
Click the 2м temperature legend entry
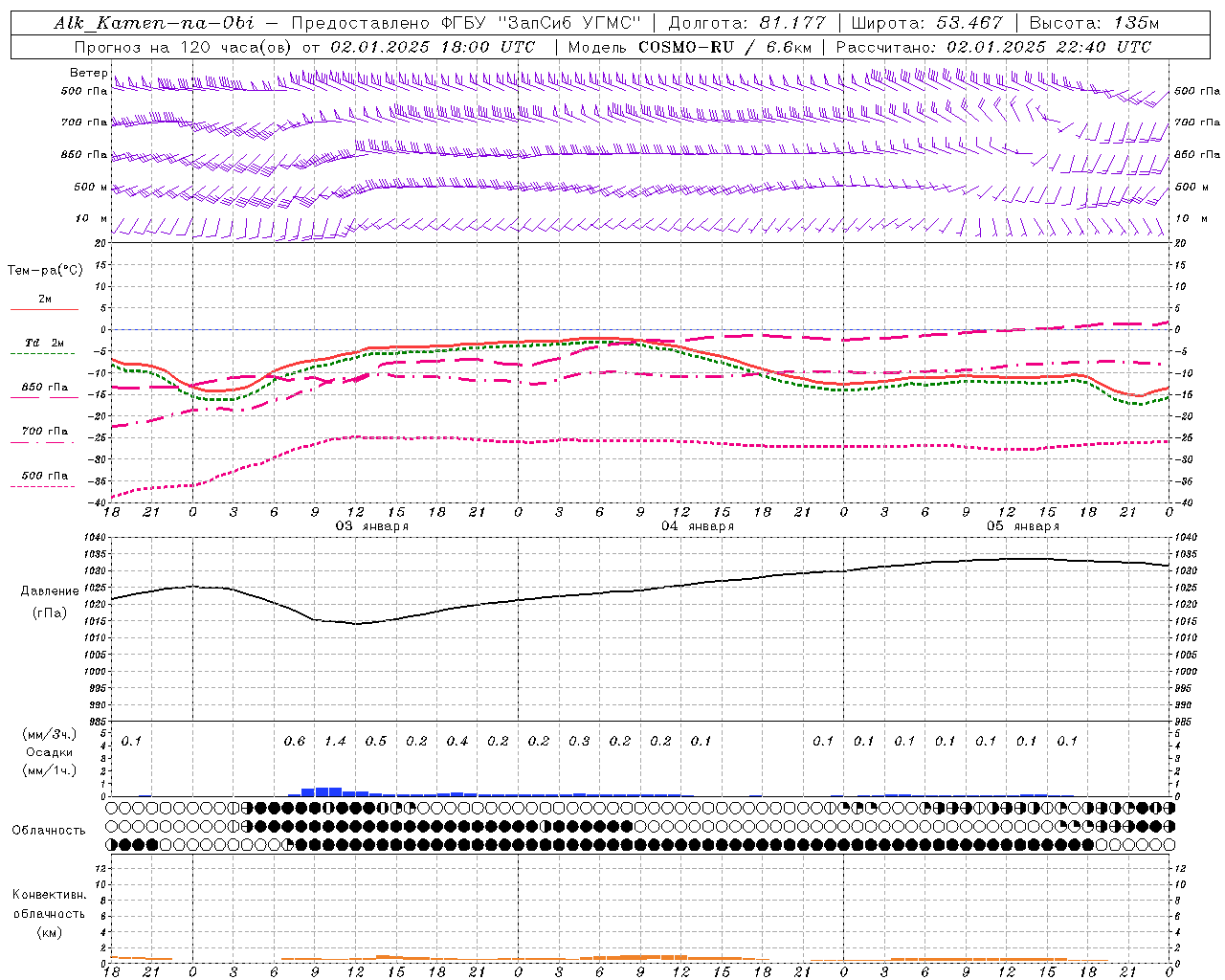tap(45, 300)
